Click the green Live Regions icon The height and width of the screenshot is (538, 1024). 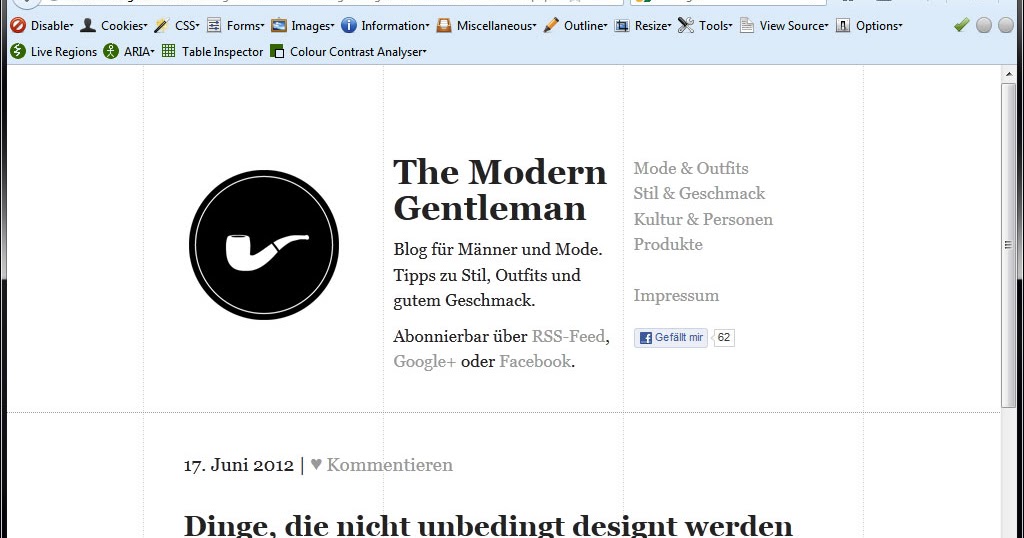[18, 51]
